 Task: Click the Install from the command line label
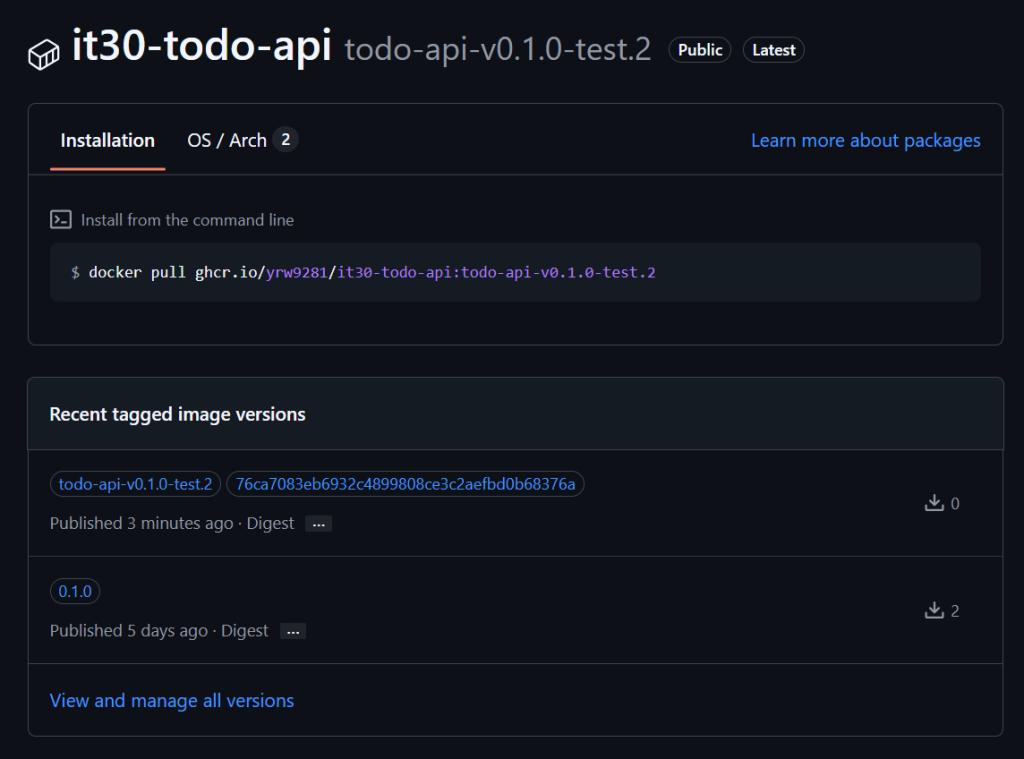[x=187, y=220]
